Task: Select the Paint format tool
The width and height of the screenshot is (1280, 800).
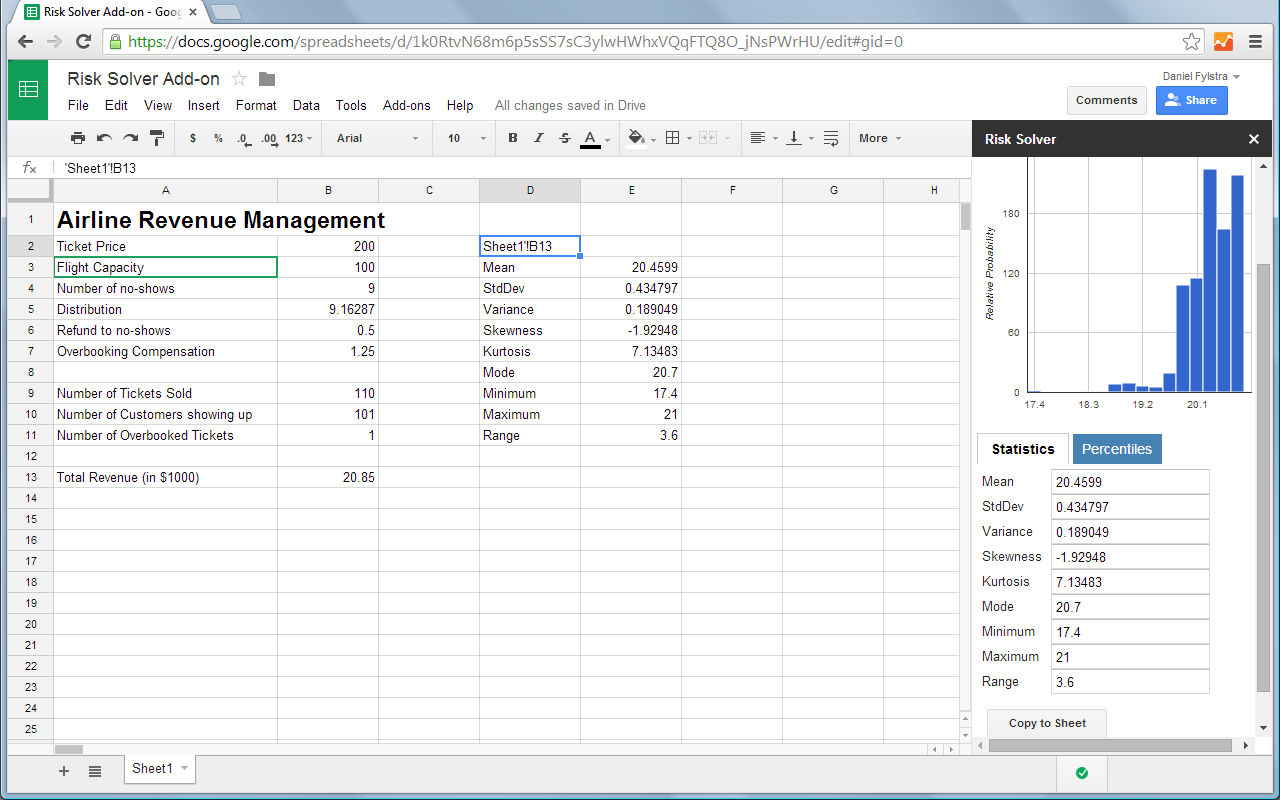Action: (157, 138)
